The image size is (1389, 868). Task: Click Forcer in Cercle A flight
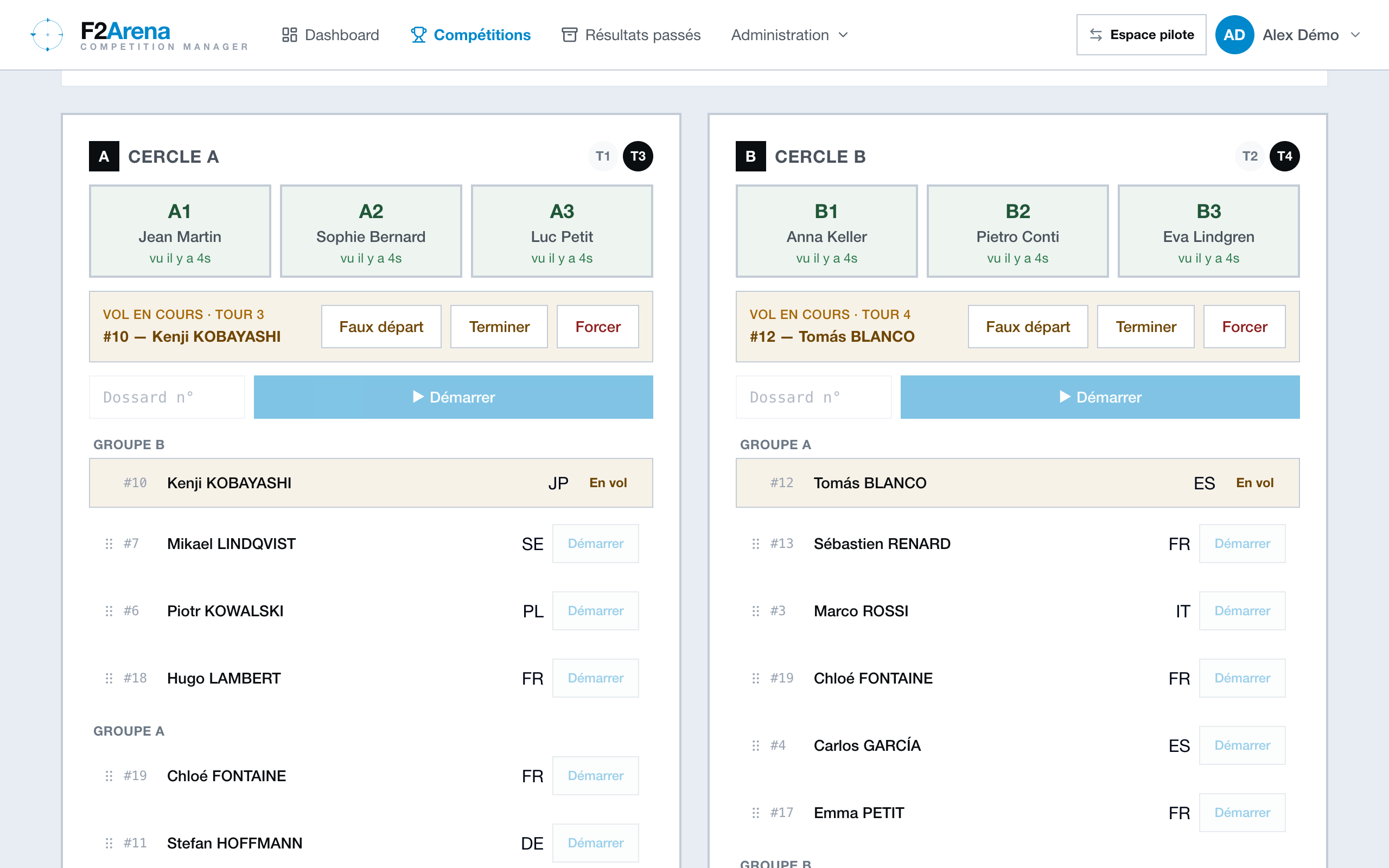[597, 327]
